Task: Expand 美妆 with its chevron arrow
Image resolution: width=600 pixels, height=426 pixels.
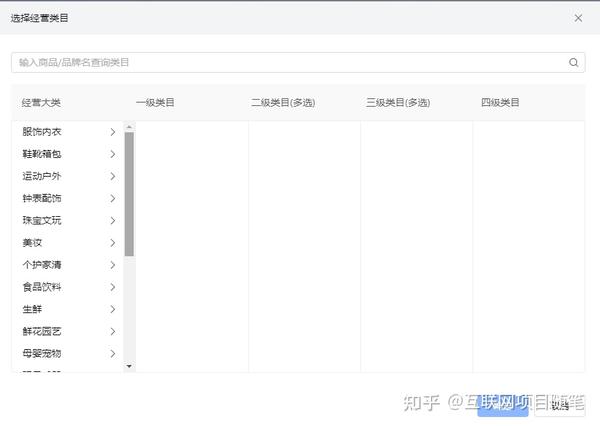Action: tap(112, 243)
